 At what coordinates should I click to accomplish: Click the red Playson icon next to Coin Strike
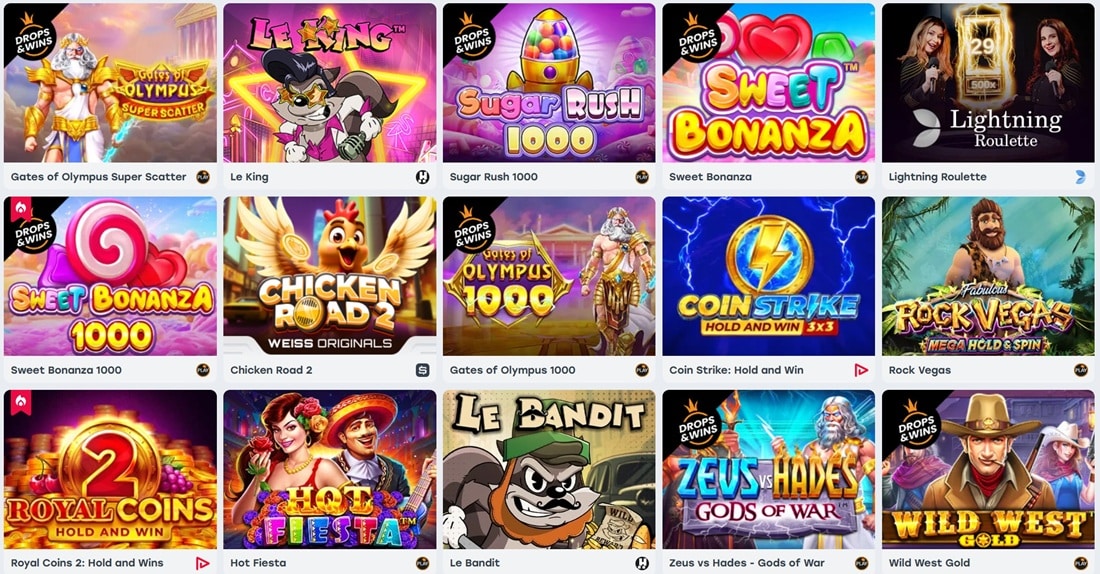(861, 370)
